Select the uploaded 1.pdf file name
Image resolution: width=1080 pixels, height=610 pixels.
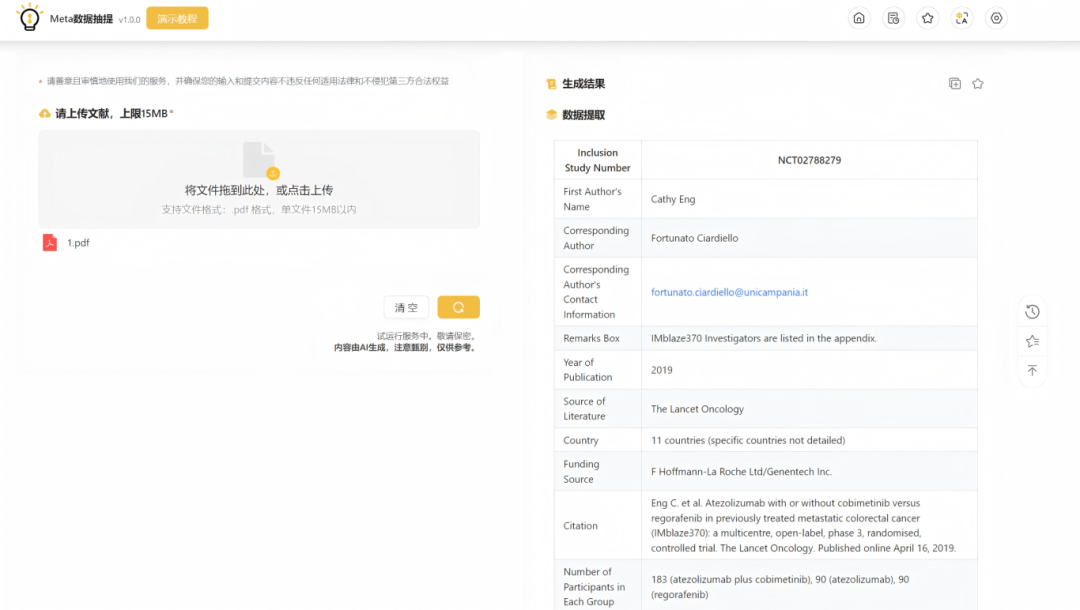(78, 243)
